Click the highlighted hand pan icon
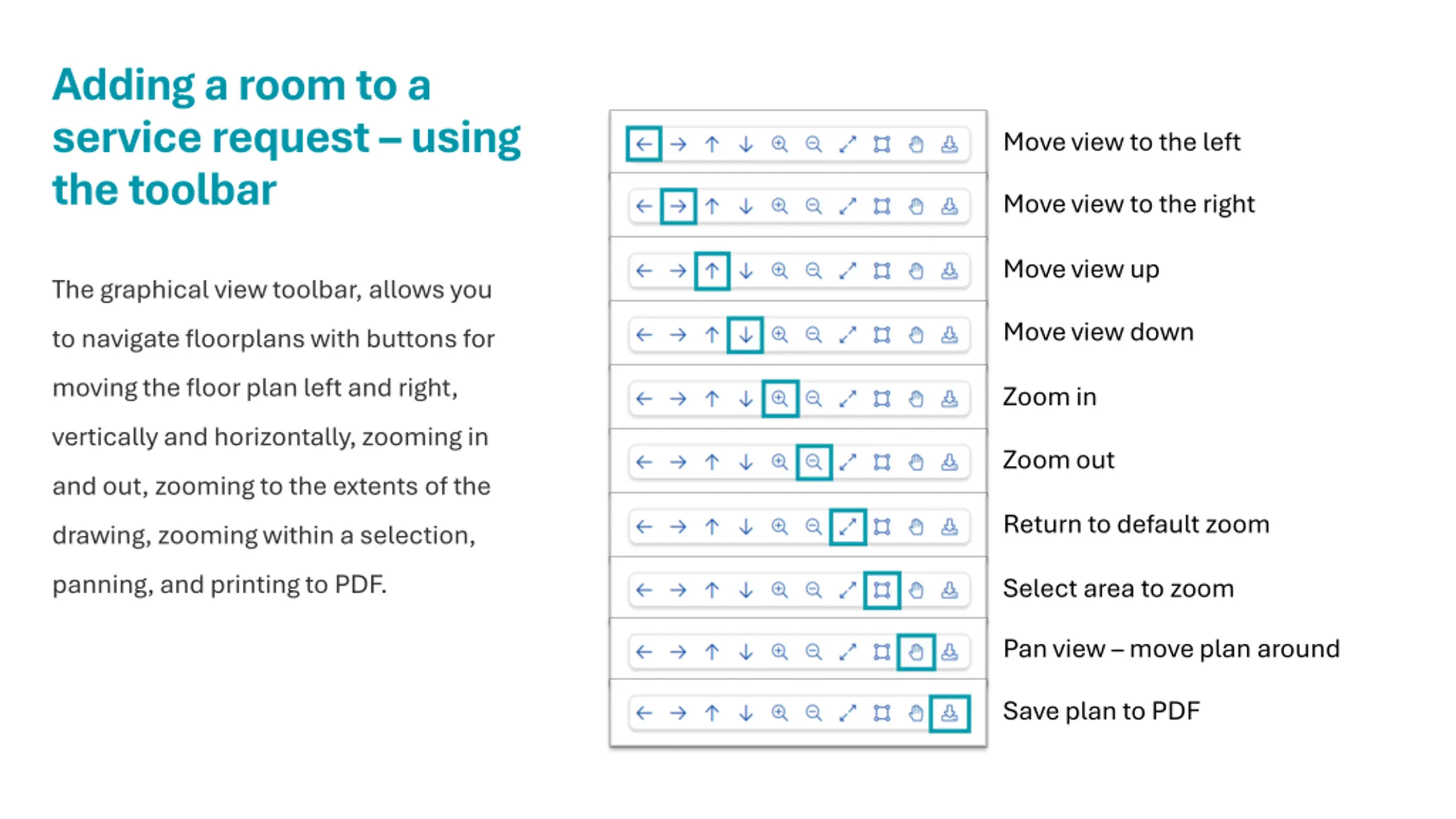This screenshot has width=1456, height=819. pos(916,652)
